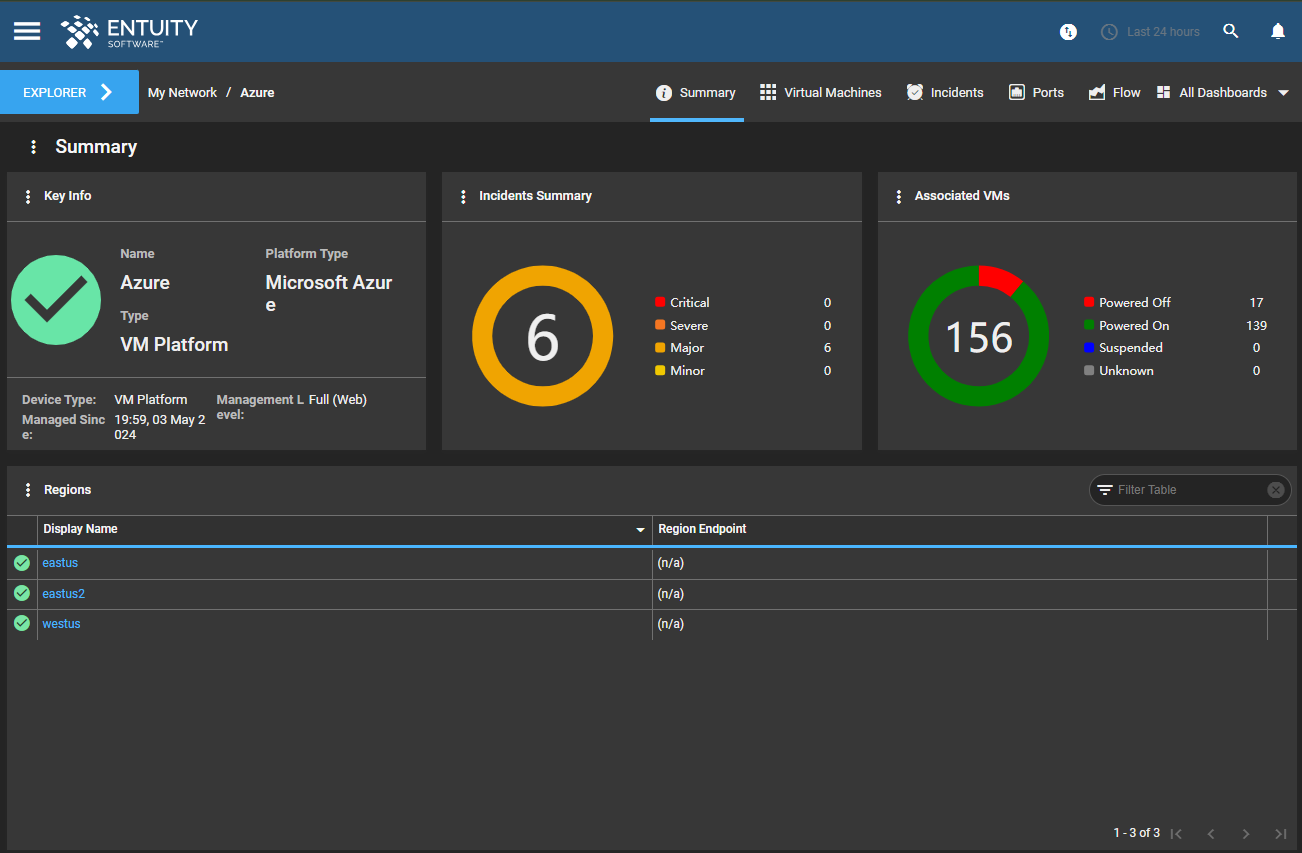Open the Regions dashlet menu
1302x853 pixels.
[27, 490]
